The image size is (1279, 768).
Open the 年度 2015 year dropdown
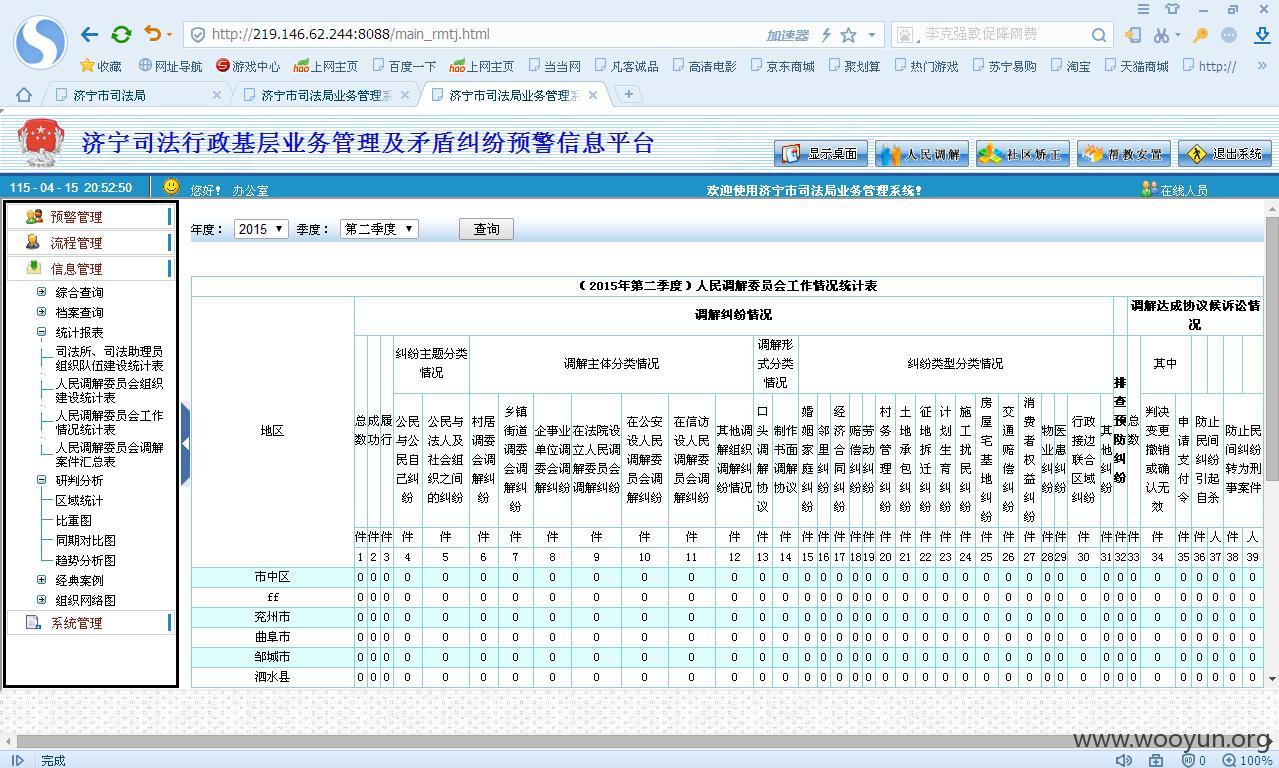[261, 229]
